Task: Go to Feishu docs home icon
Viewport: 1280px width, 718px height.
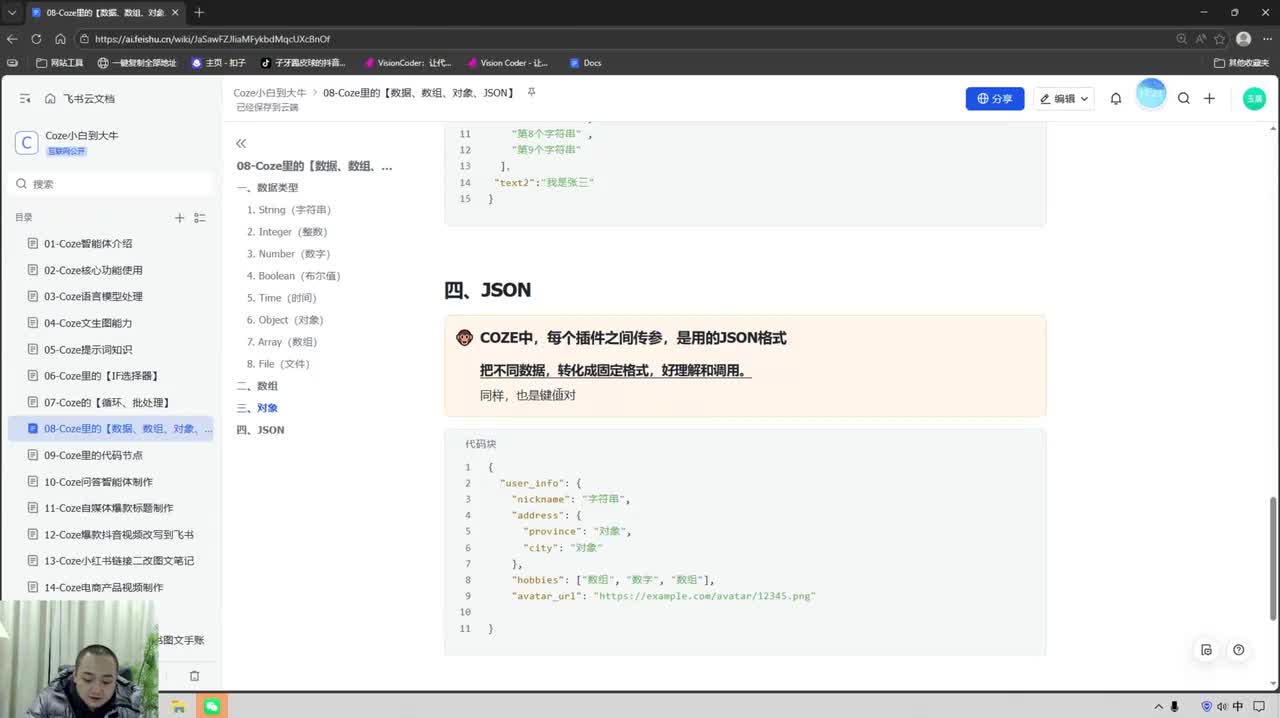Action: [x=50, y=99]
